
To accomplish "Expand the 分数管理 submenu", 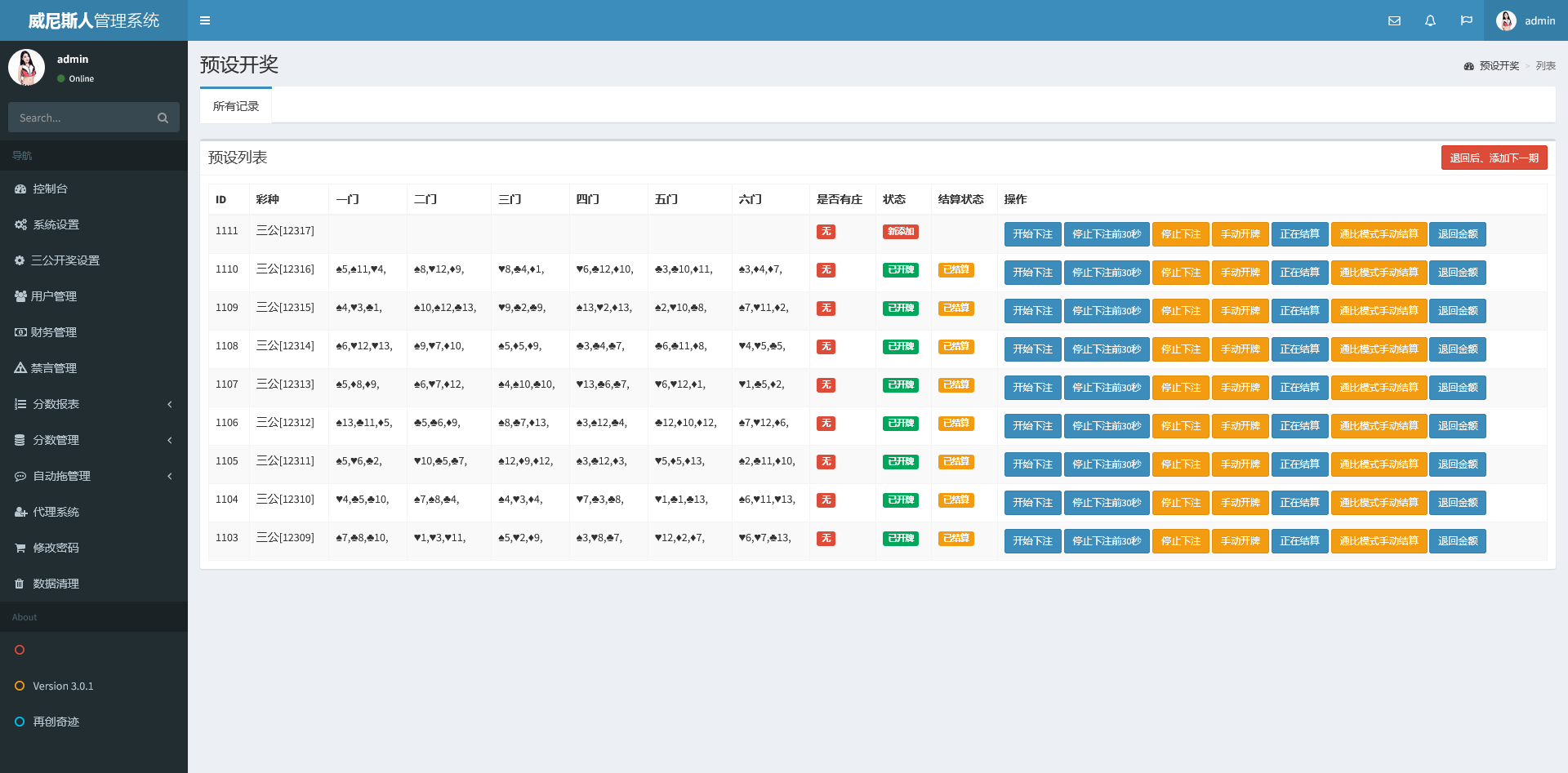I will tap(94, 440).
